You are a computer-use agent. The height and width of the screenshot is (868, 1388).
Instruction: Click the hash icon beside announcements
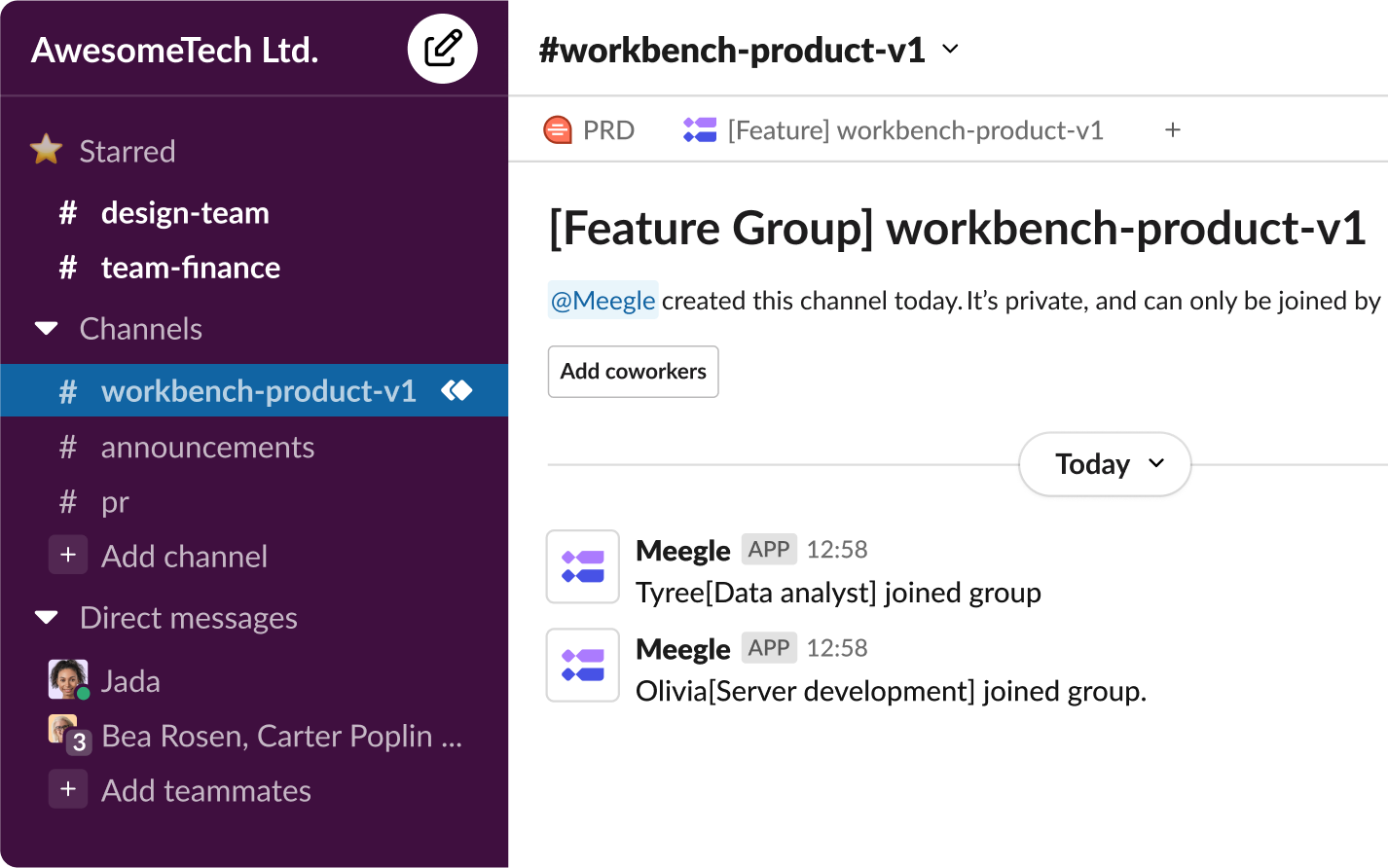click(x=67, y=447)
